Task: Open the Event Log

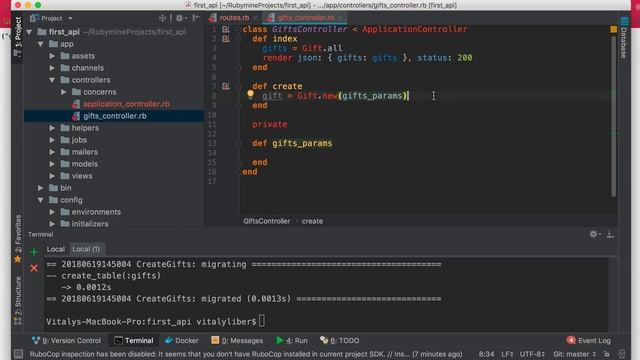Action: pyautogui.click(x=589, y=340)
